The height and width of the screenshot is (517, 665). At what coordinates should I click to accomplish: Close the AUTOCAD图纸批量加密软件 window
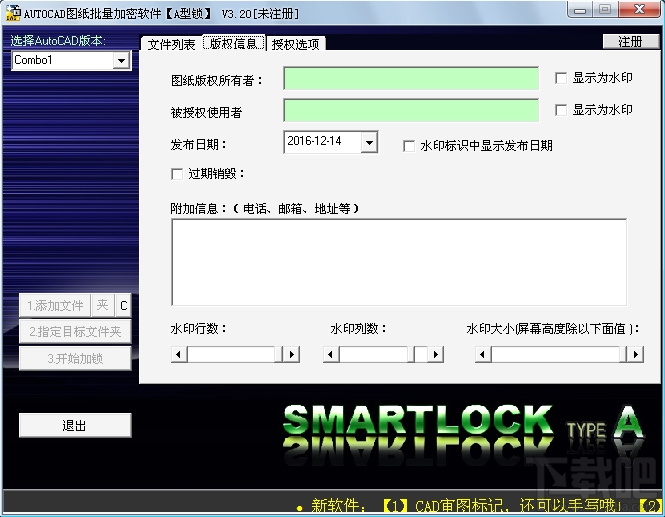pos(639,9)
